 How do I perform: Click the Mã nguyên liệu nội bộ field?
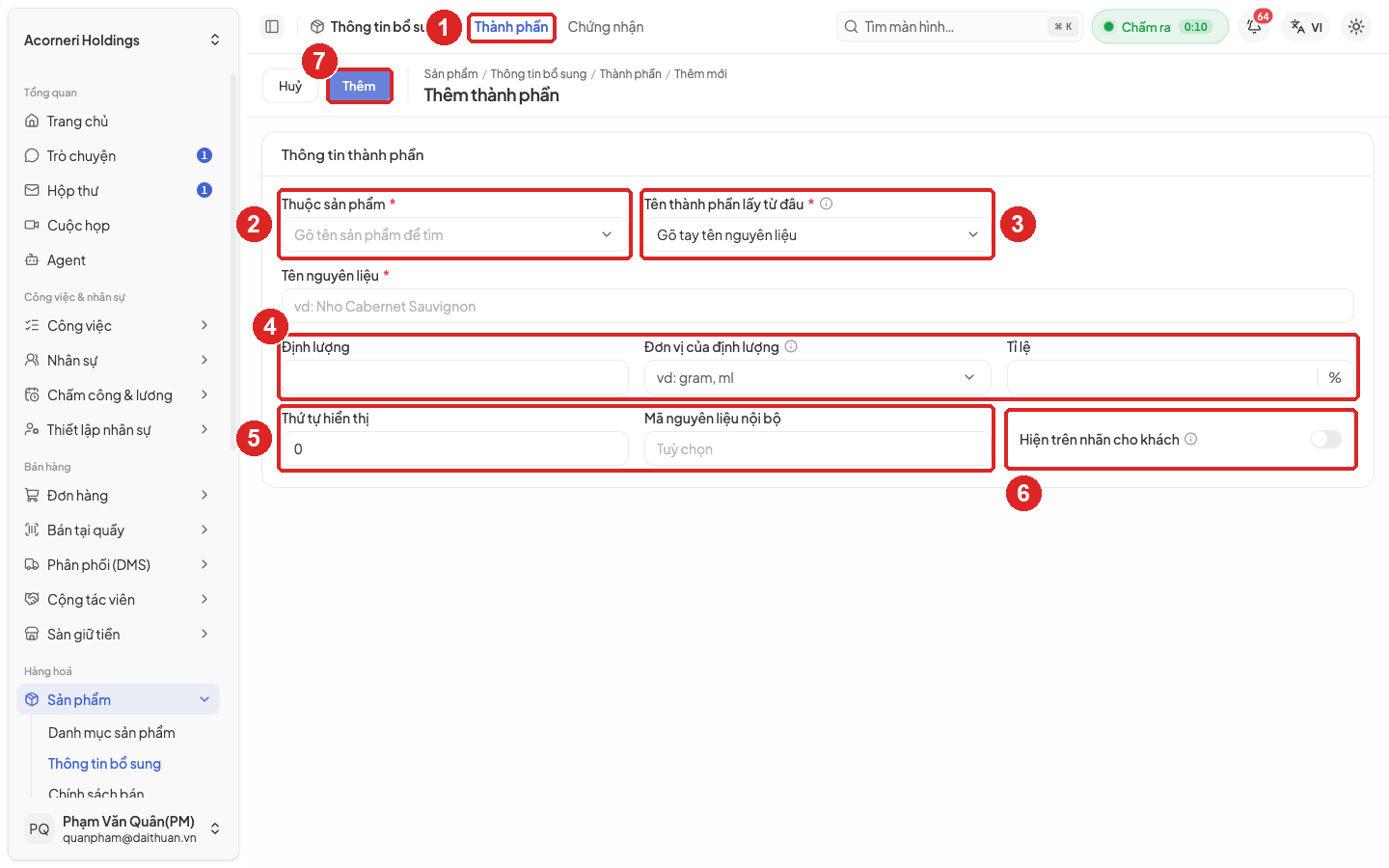[x=818, y=449]
